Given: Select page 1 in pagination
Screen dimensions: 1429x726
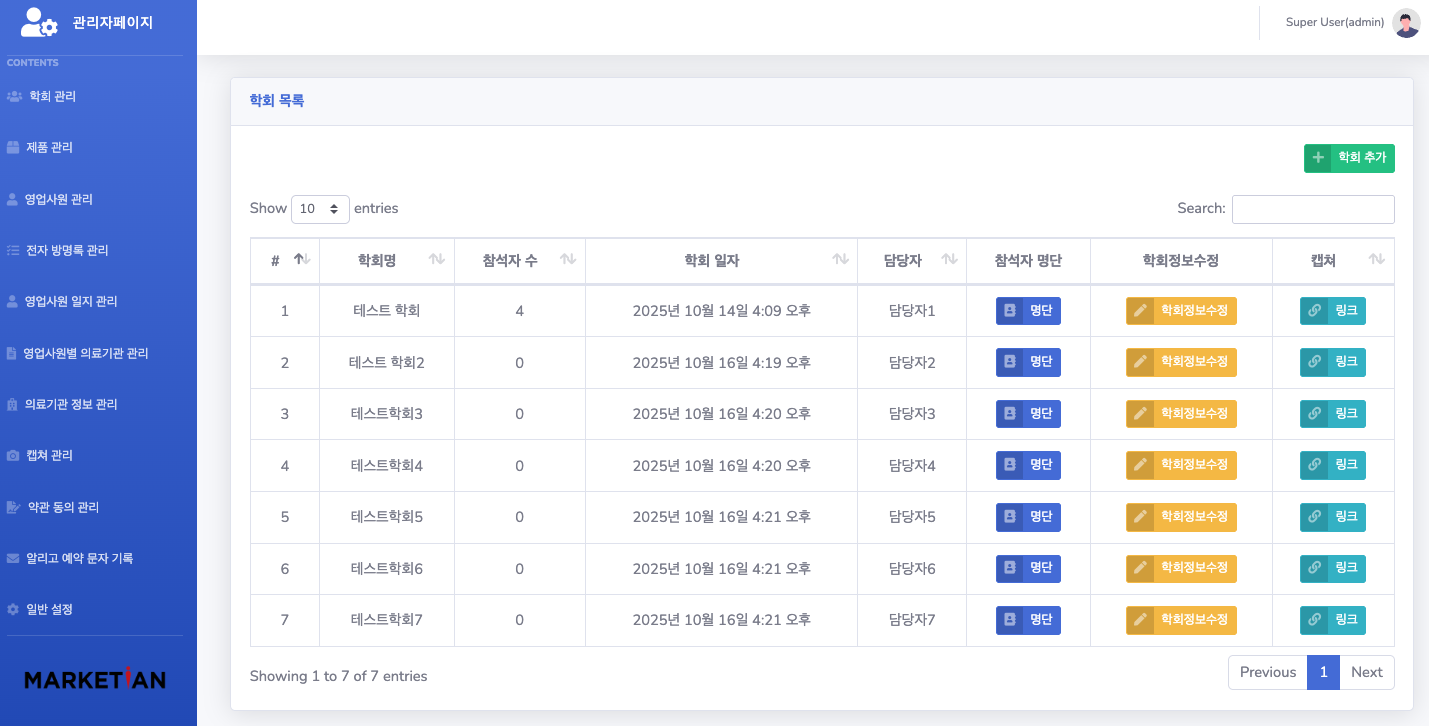Looking at the screenshot, I should click(1323, 672).
